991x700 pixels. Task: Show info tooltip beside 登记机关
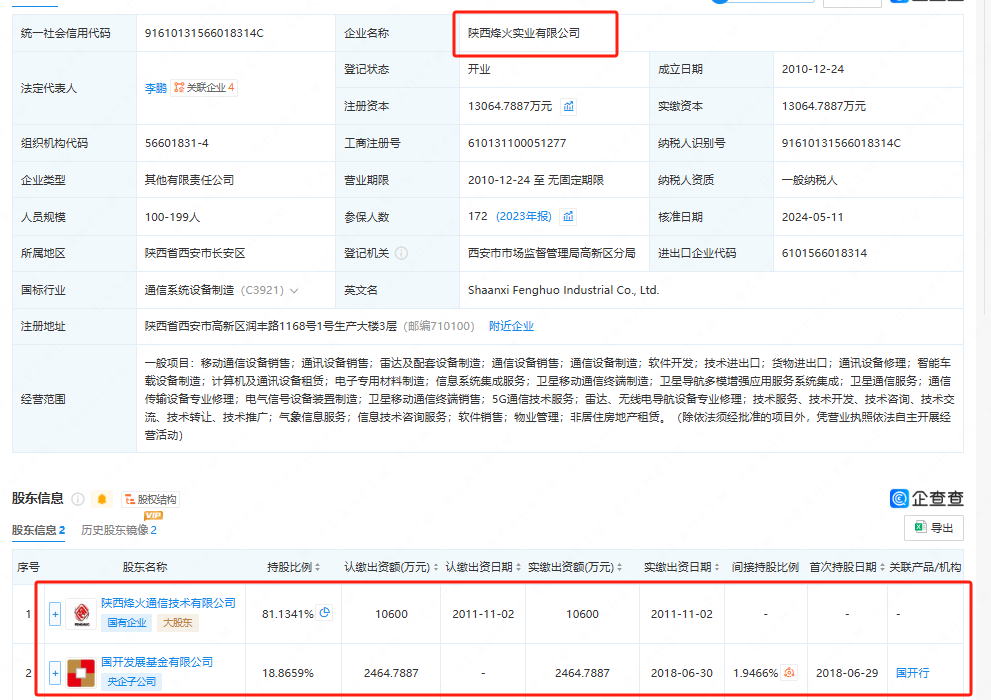point(401,253)
